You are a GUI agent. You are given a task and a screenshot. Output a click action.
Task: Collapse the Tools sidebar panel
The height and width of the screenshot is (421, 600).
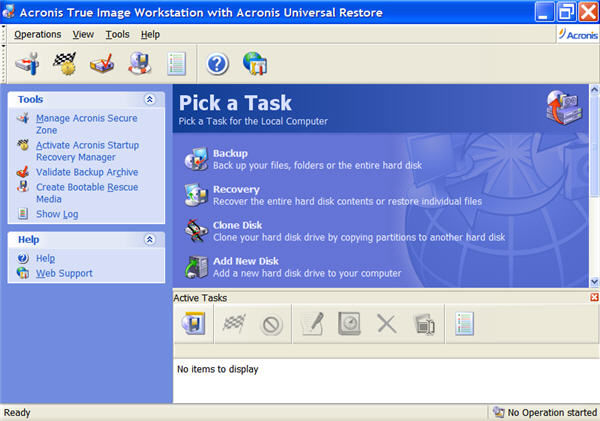click(150, 100)
